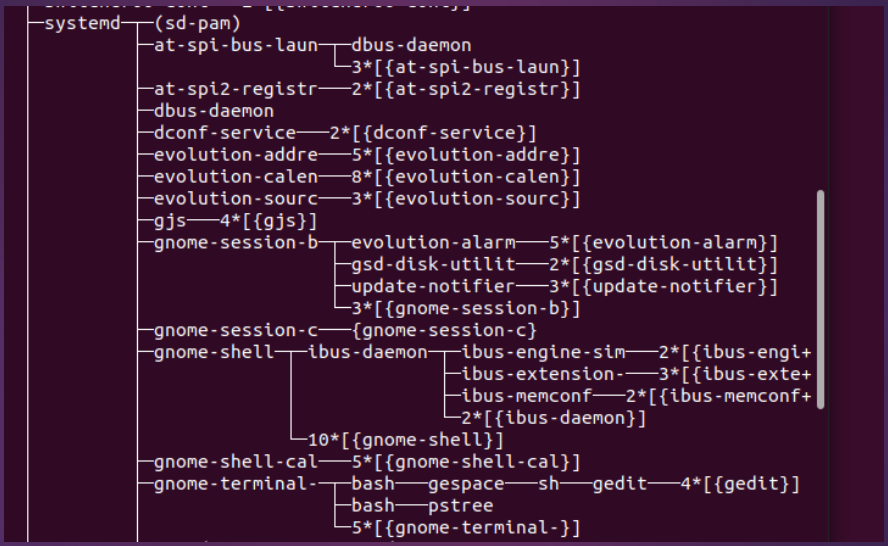Click the gespace process under bash
The width and height of the screenshot is (888, 546).
[465, 484]
